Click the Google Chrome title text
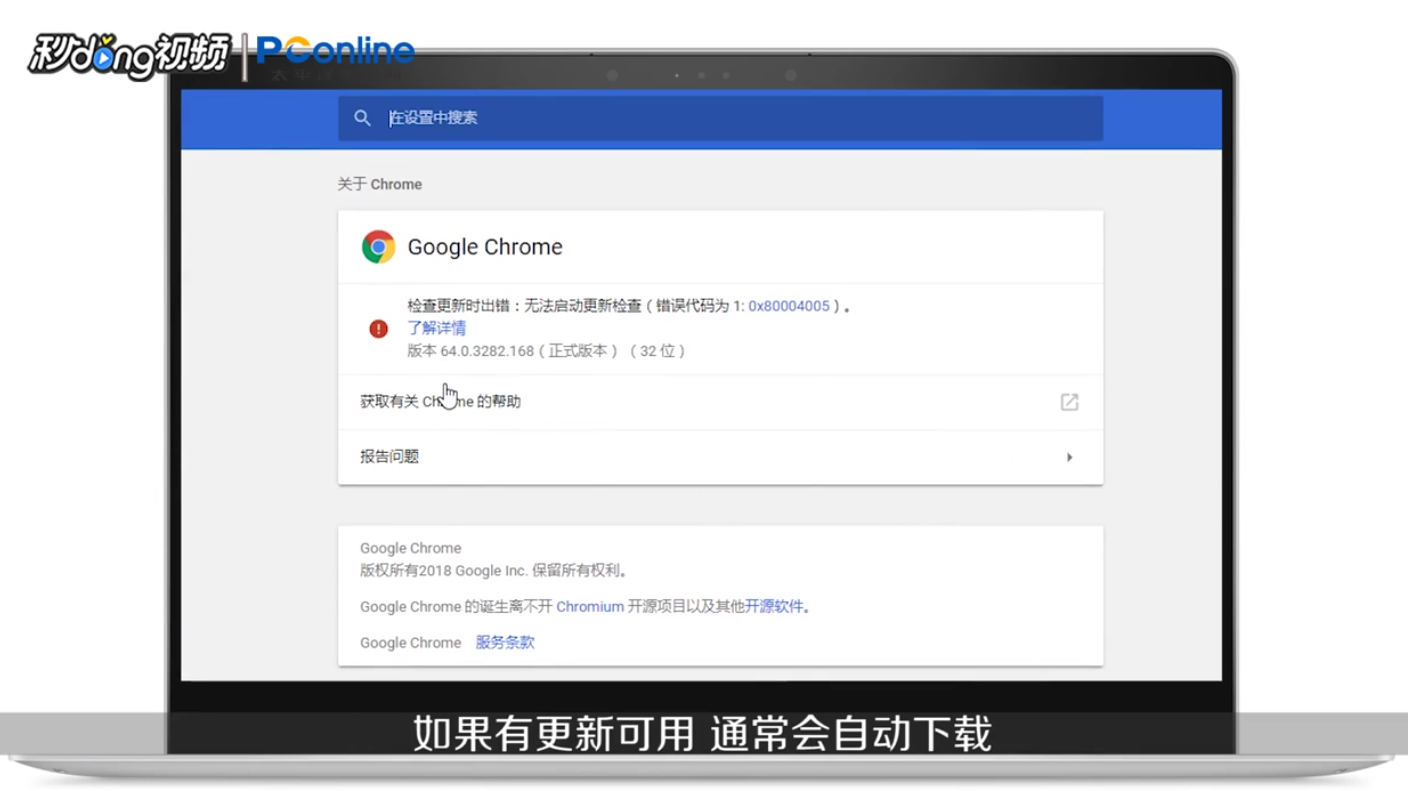 [485, 247]
